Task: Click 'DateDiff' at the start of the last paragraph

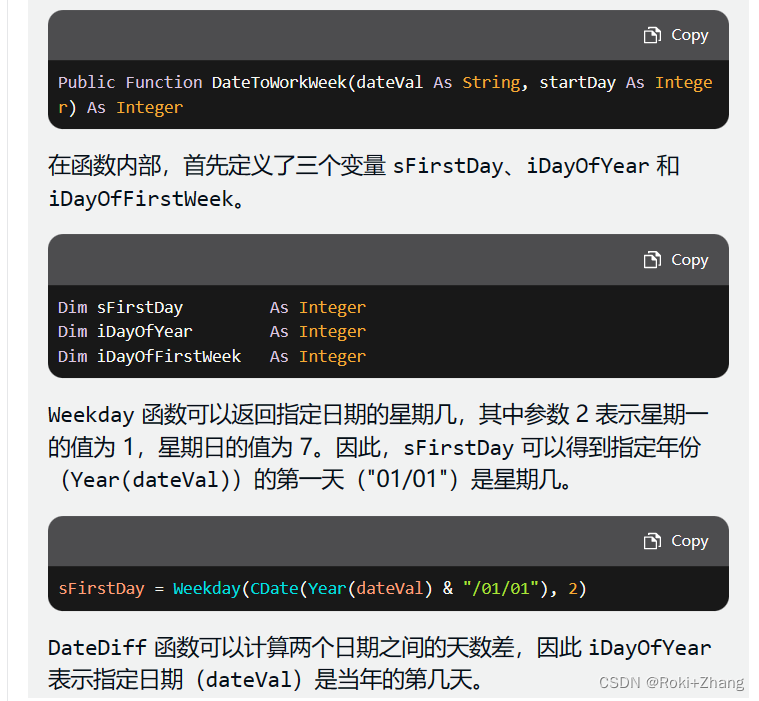Action: 97,648
